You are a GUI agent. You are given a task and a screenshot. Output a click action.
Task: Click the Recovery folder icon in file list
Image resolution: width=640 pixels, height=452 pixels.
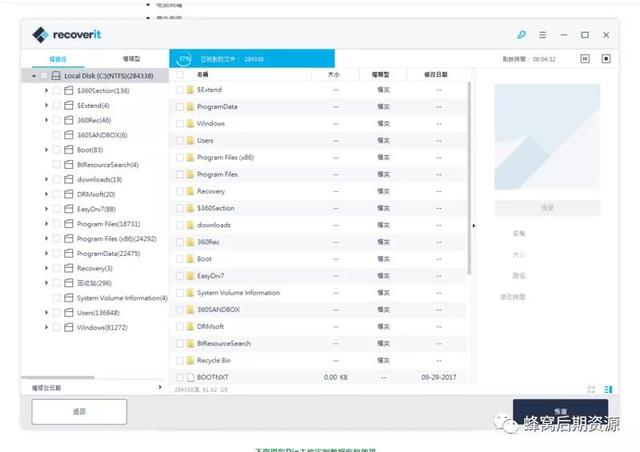pyautogui.click(x=190, y=191)
